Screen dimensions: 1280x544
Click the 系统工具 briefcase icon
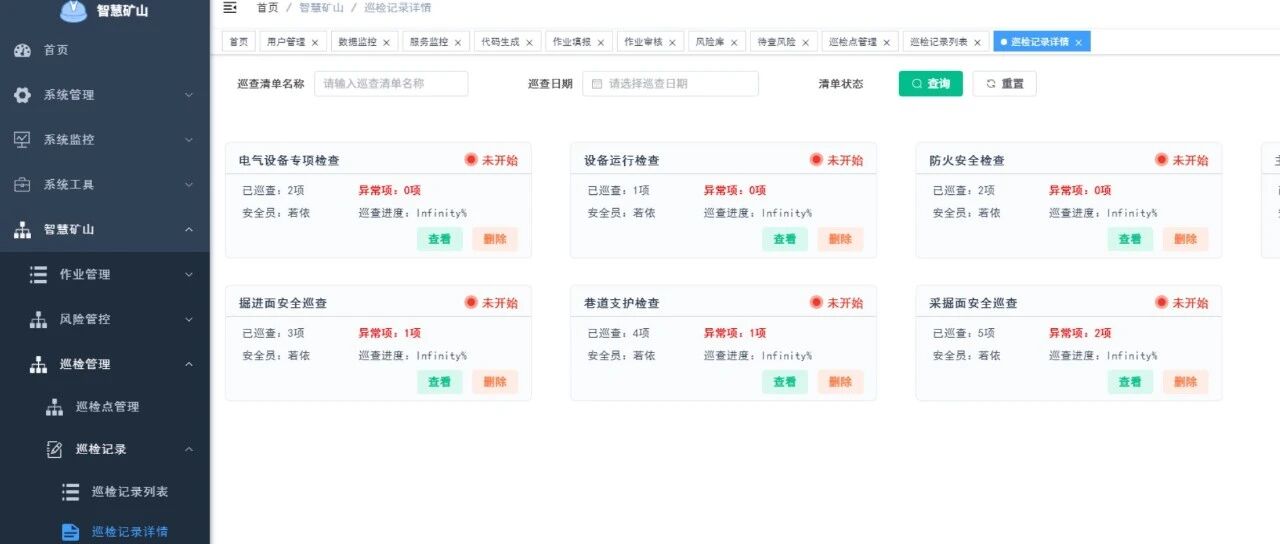(22, 185)
